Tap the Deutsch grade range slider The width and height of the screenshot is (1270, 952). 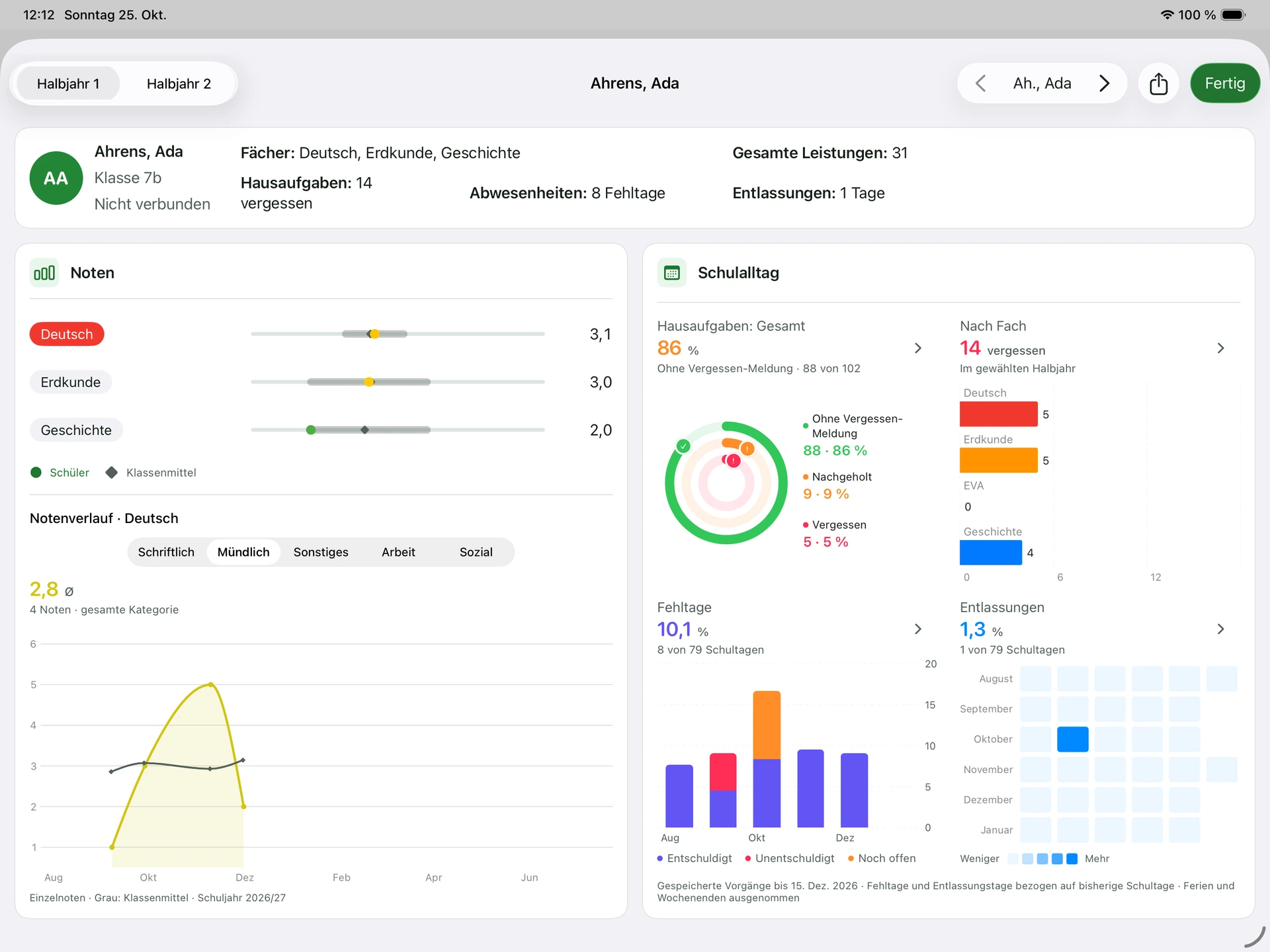398,334
